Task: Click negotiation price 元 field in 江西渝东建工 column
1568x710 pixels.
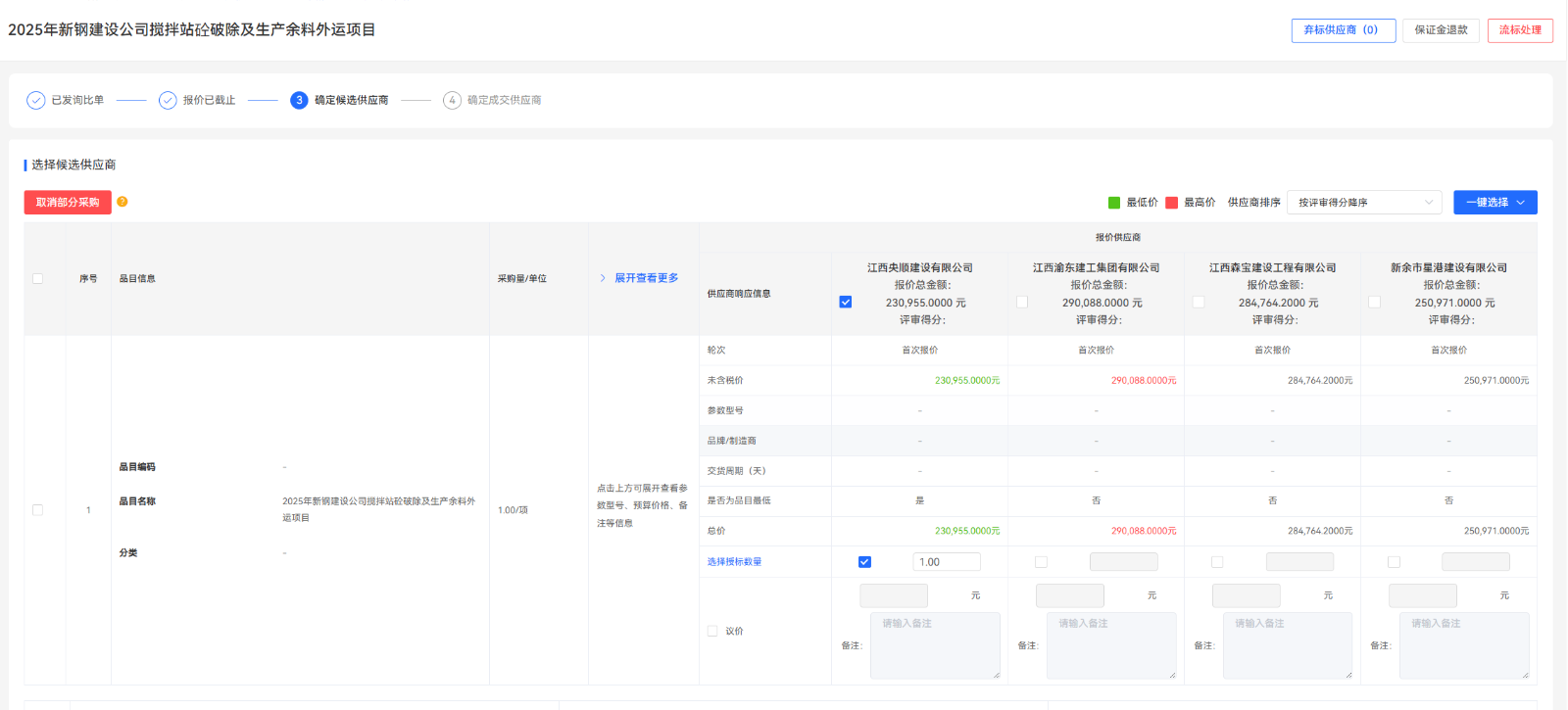Action: point(1070,595)
